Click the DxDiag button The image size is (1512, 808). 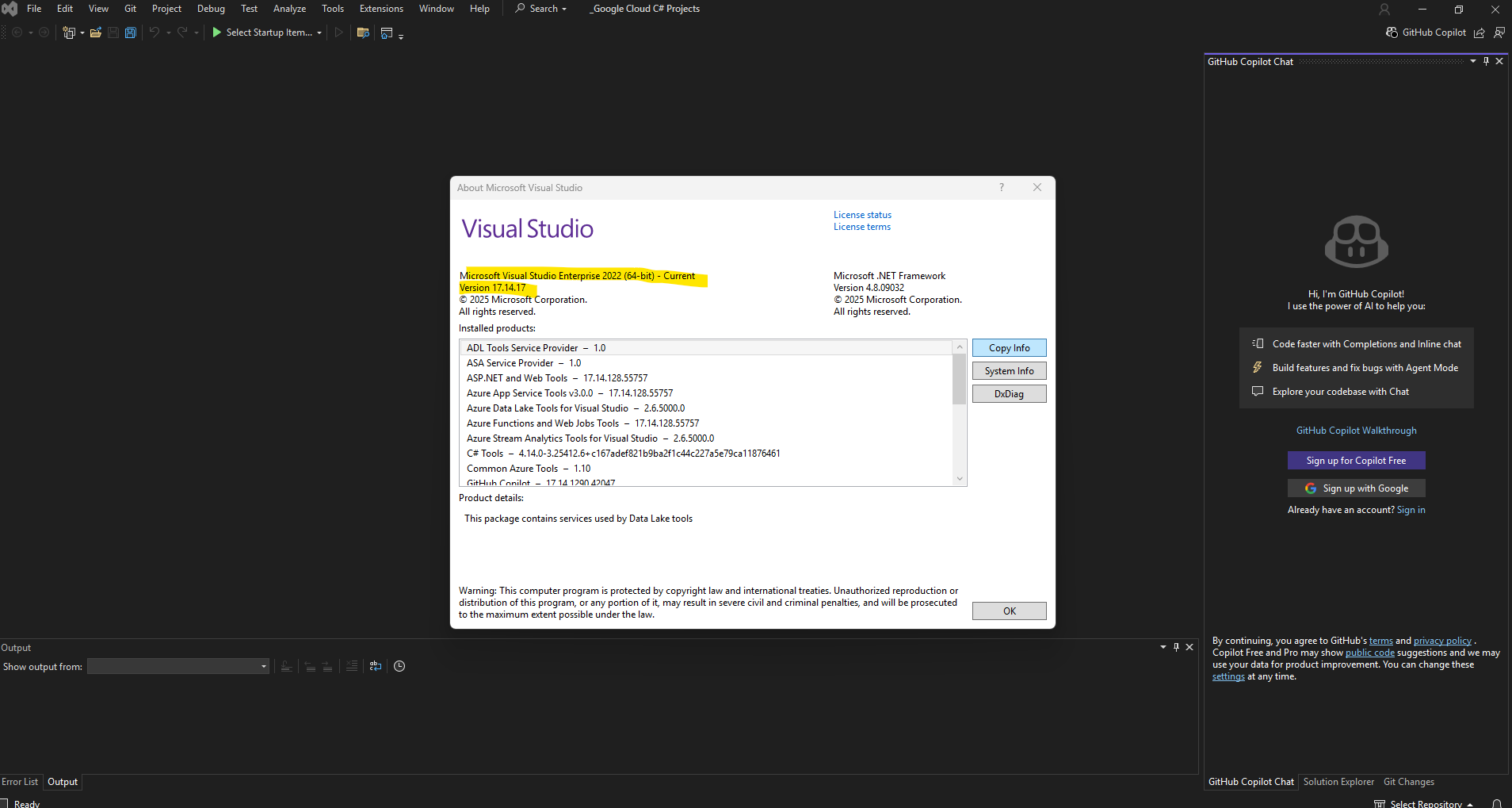click(1010, 394)
